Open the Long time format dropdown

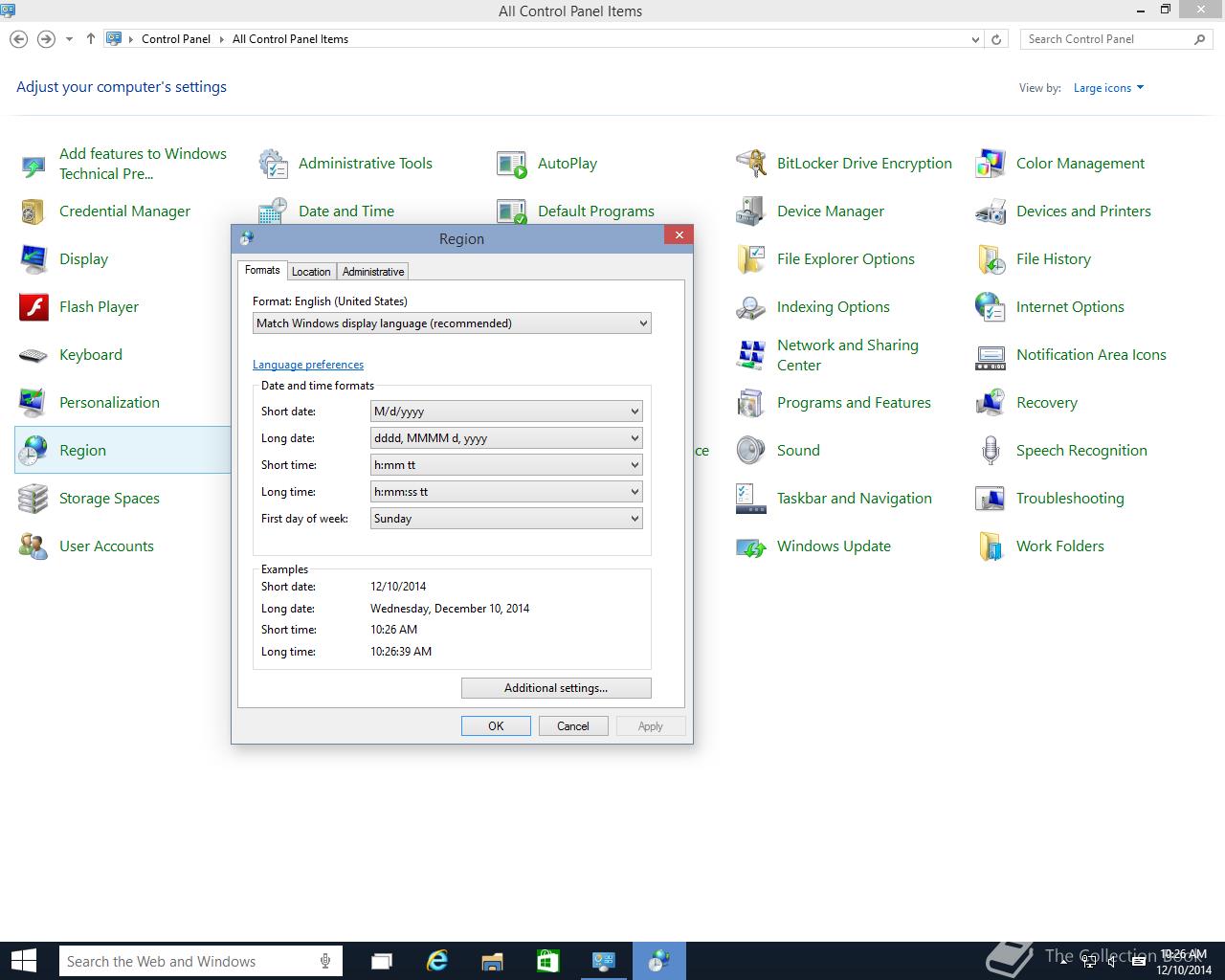pyautogui.click(x=505, y=492)
